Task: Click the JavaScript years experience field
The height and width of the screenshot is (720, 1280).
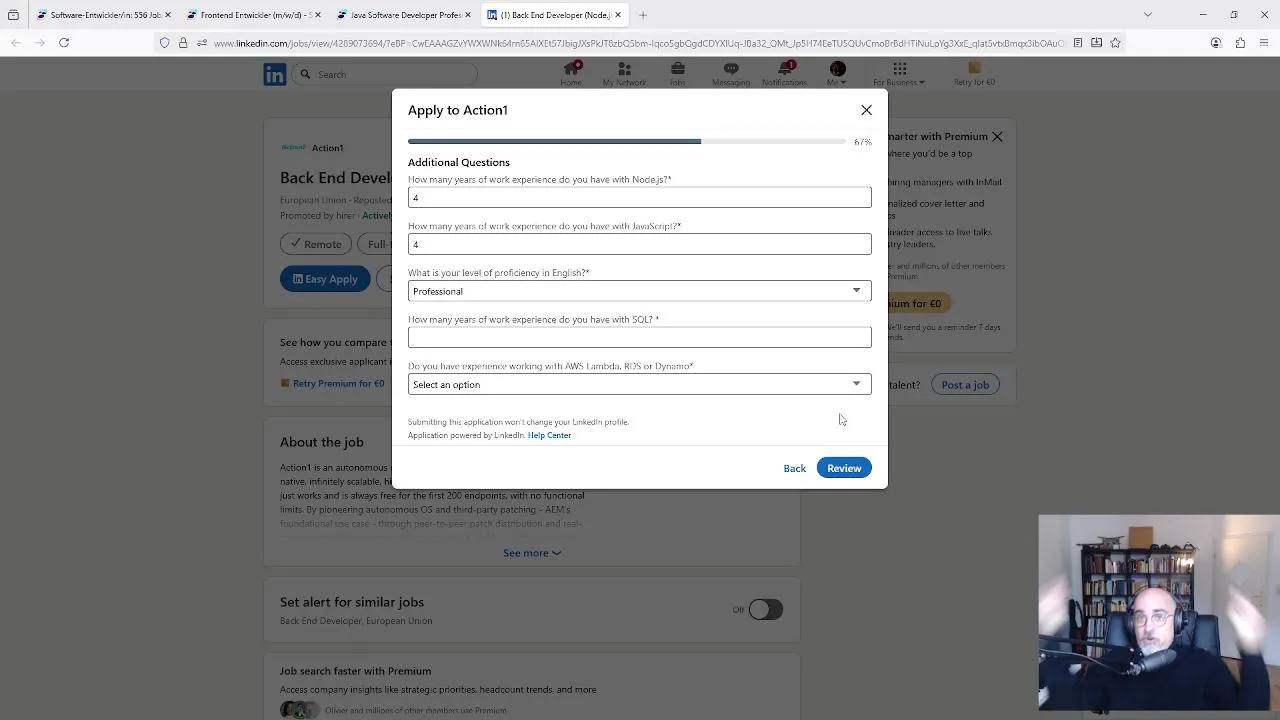Action: (x=639, y=244)
